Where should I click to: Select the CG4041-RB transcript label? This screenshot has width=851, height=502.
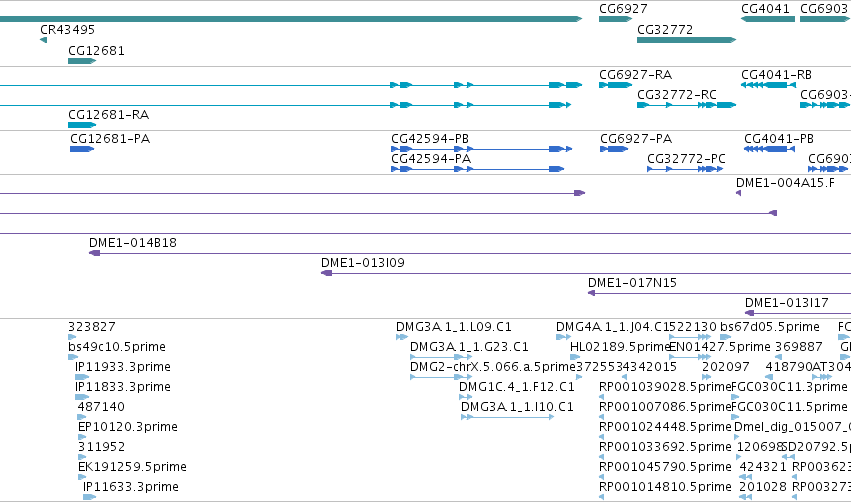coord(777,74)
